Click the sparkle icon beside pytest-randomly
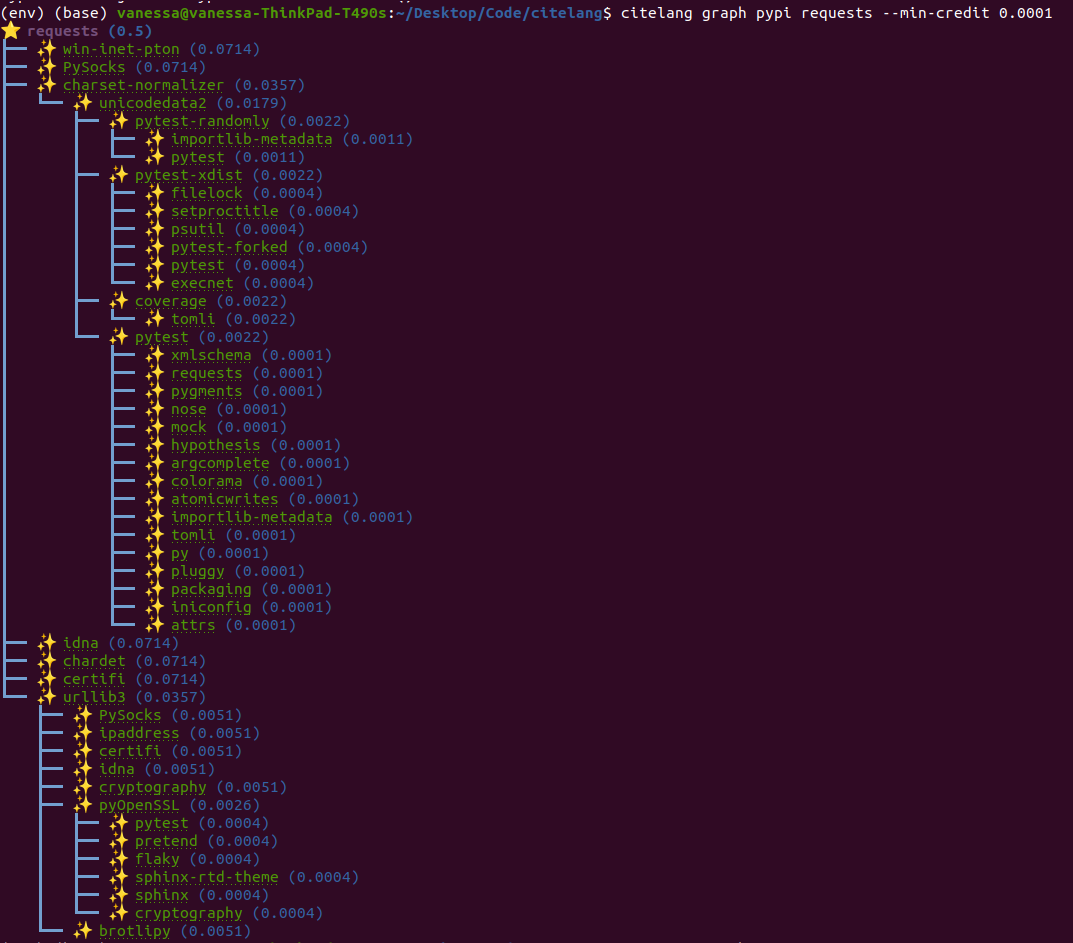This screenshot has width=1073, height=943. (x=119, y=120)
